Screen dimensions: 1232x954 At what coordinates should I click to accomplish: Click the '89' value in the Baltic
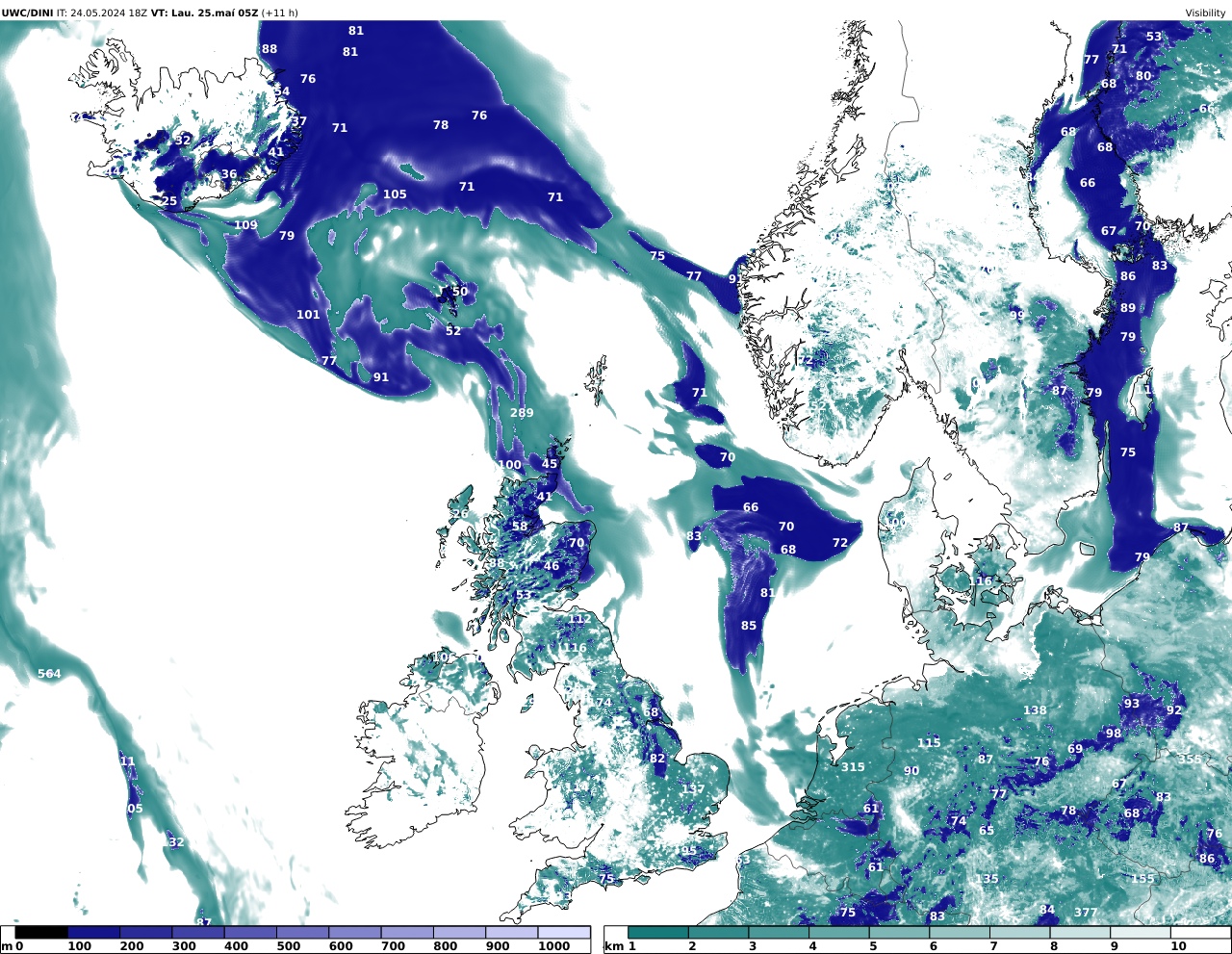1128,308
